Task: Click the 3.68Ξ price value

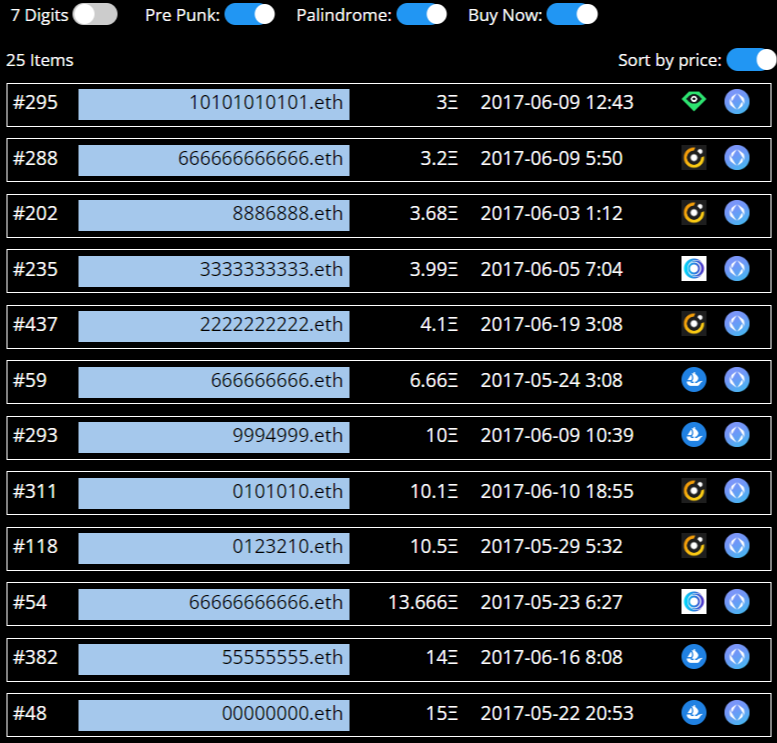Action: coord(434,213)
